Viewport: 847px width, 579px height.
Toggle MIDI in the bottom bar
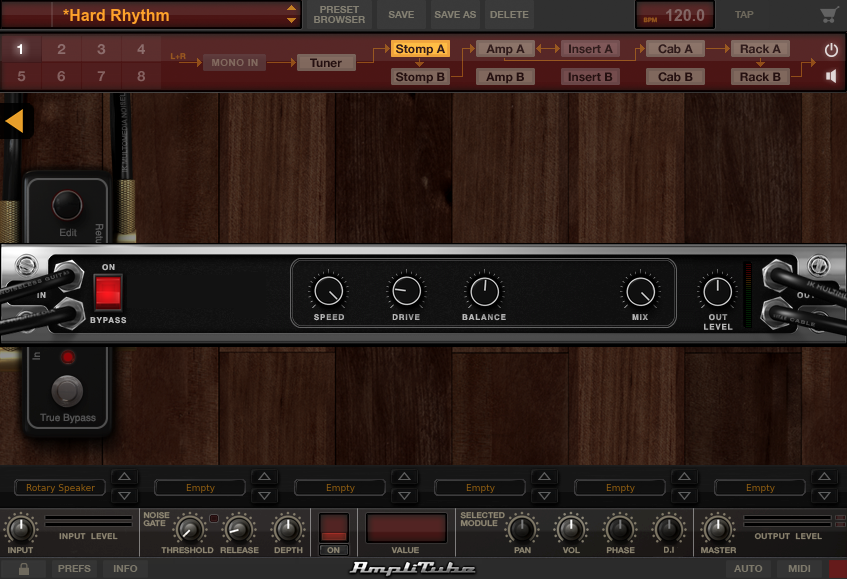point(799,569)
